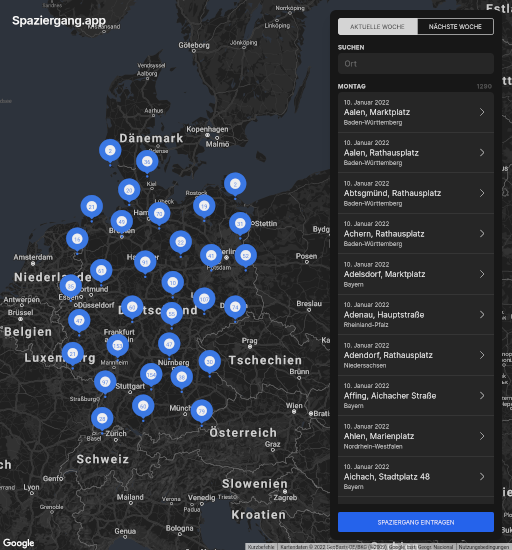
Task: Expand the Adenau, Hauptstraße entry chevron
Action: coord(482,315)
